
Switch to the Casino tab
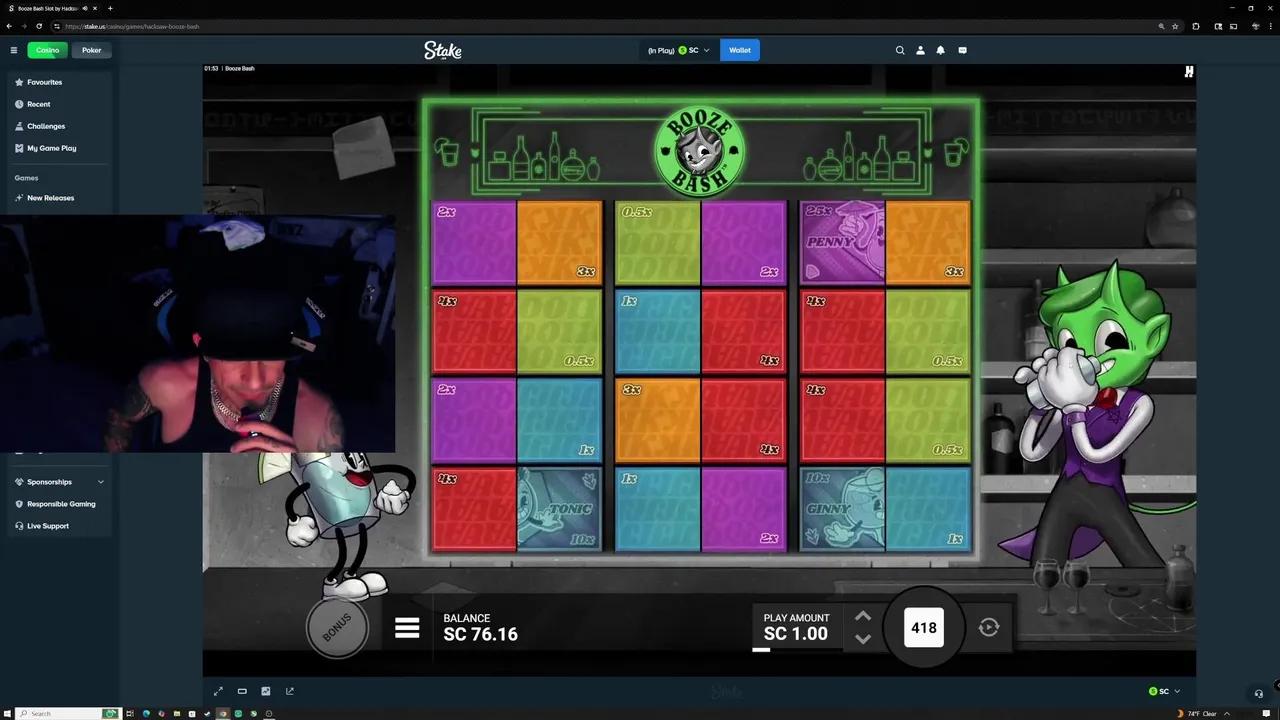pyautogui.click(x=48, y=50)
